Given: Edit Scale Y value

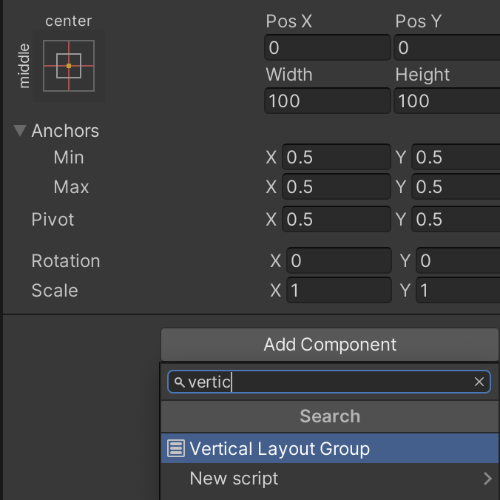Looking at the screenshot, I should pos(458,290).
